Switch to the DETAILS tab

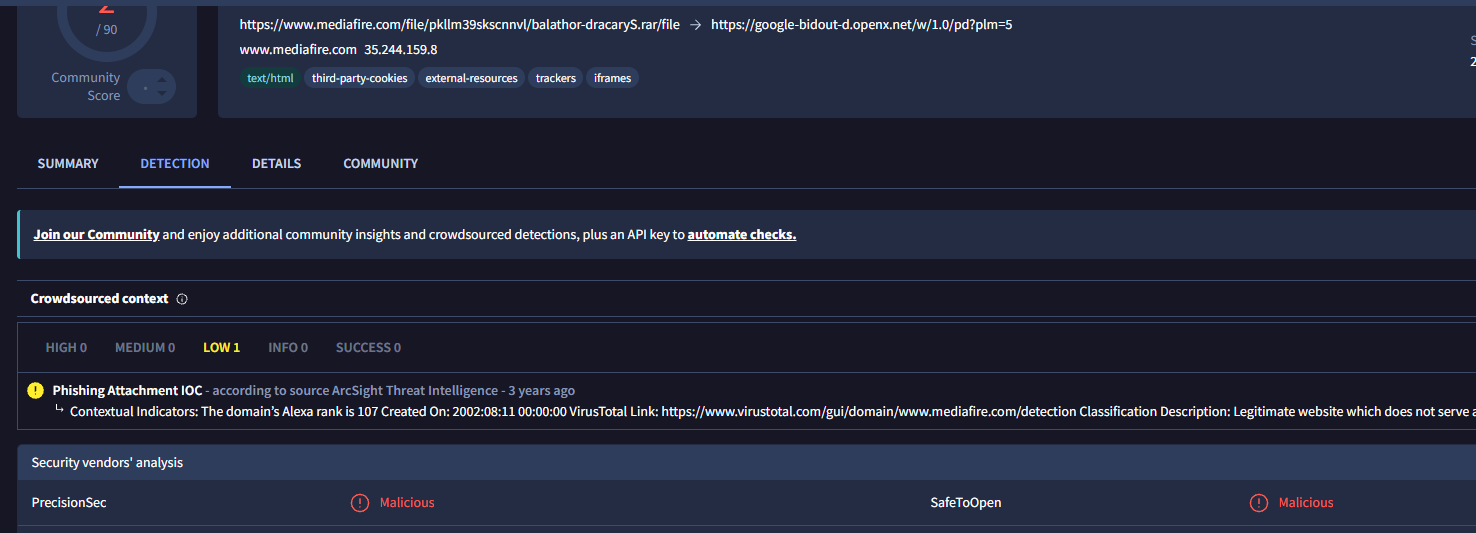276,163
